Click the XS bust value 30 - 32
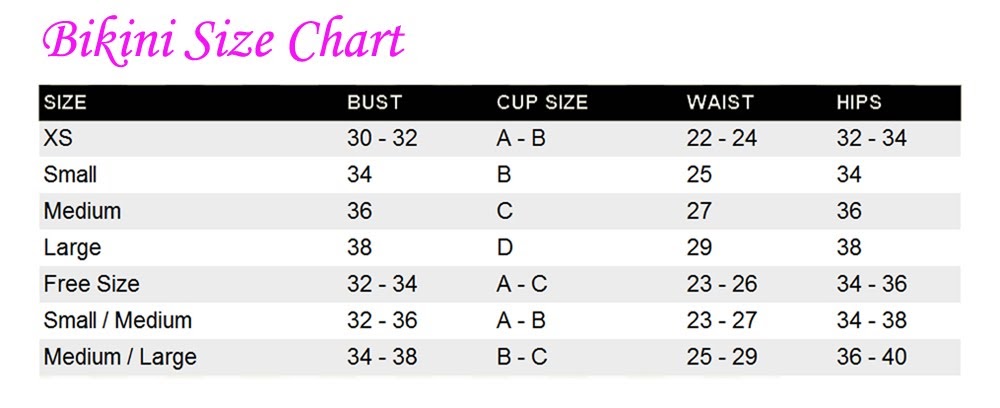The image size is (1000, 408). 382,139
